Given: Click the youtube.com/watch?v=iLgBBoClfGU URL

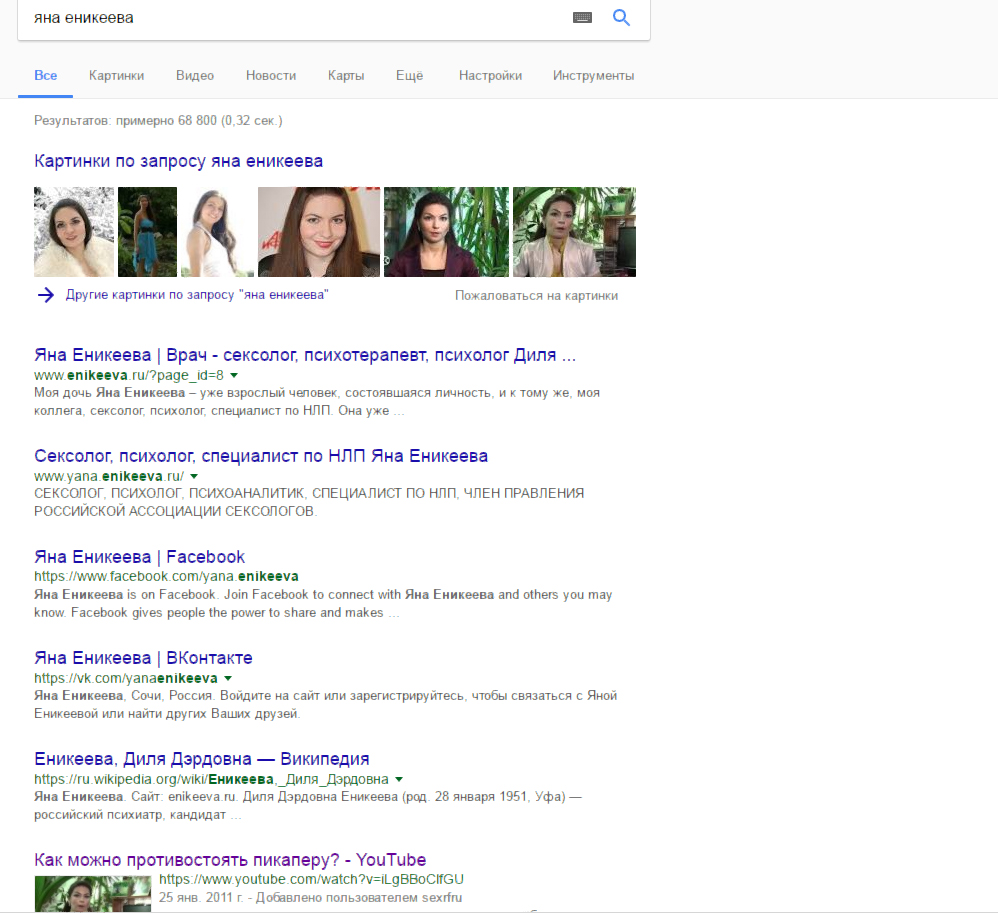Looking at the screenshot, I should coord(311,879).
